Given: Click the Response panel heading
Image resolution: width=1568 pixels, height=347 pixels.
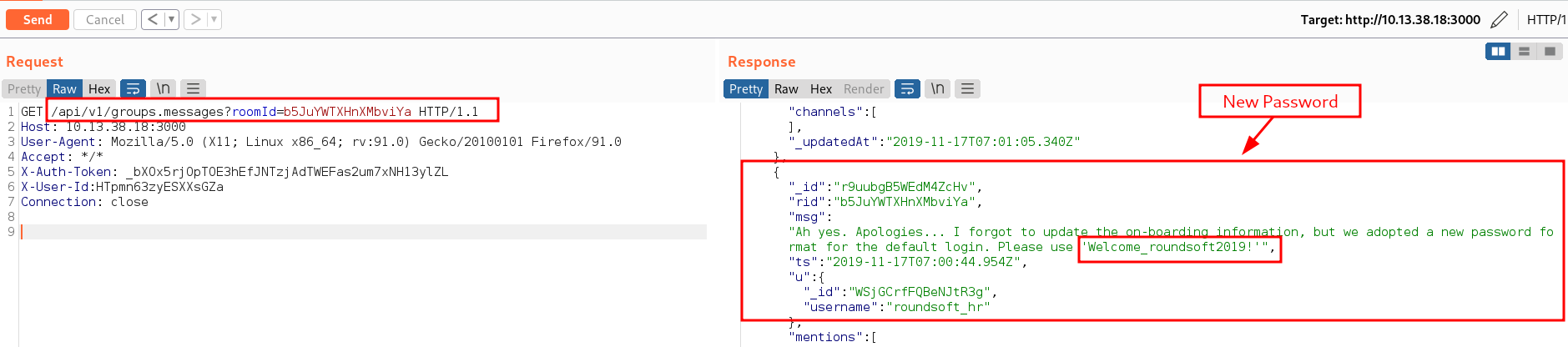Looking at the screenshot, I should point(762,62).
